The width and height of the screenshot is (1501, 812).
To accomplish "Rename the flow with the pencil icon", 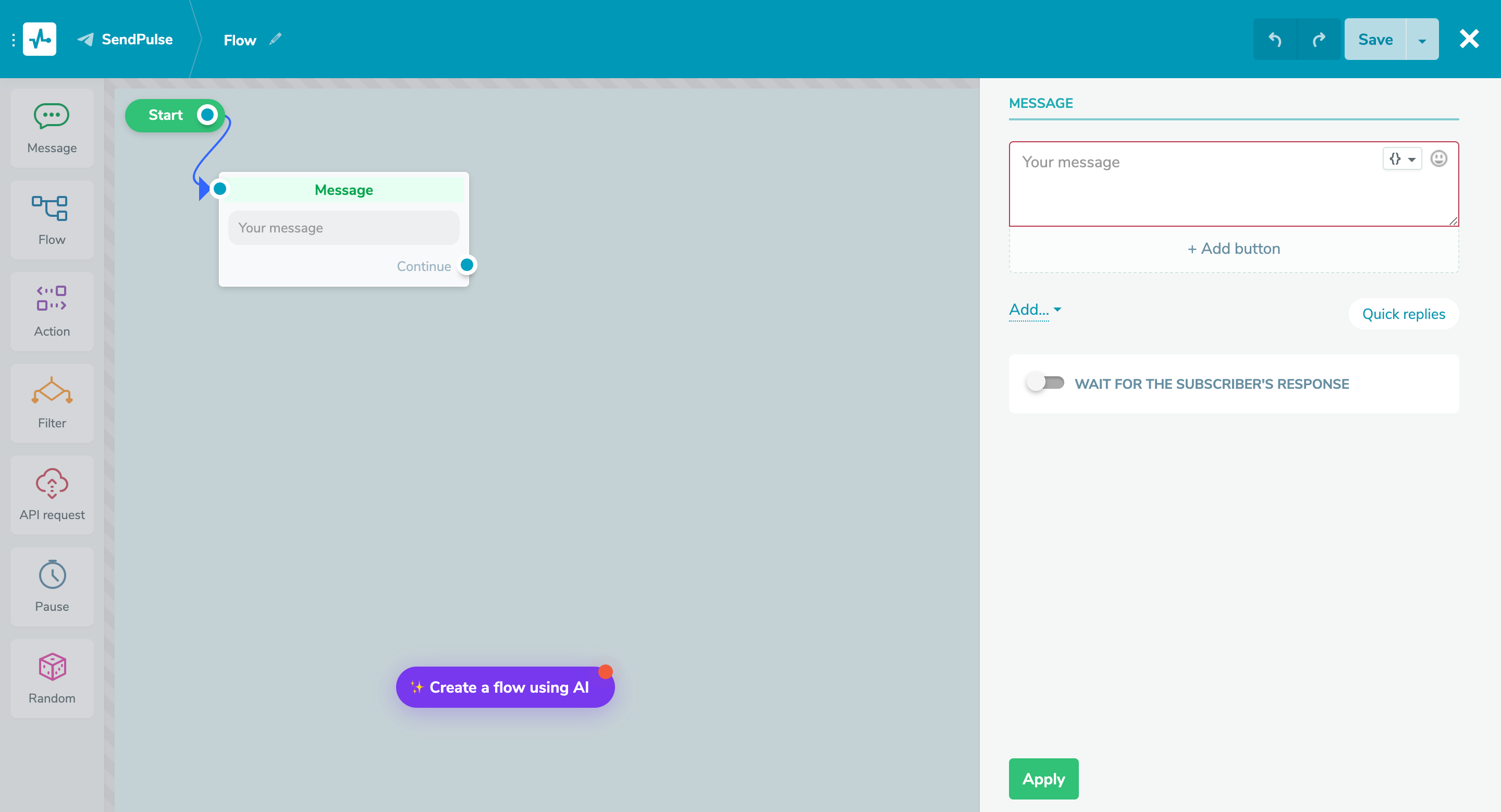I will [276, 39].
